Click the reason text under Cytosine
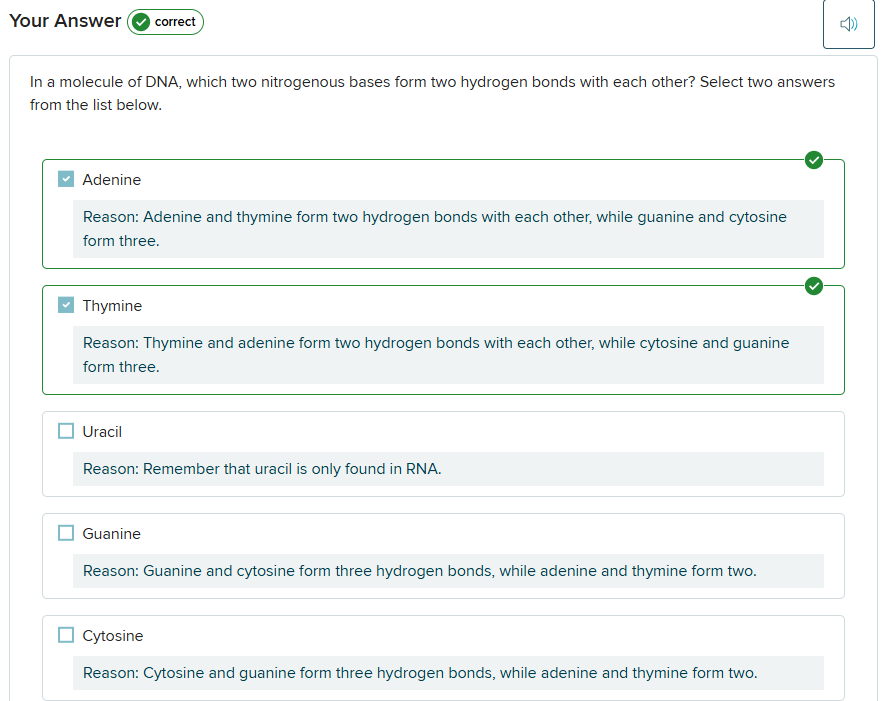885x701 pixels. tap(419, 673)
